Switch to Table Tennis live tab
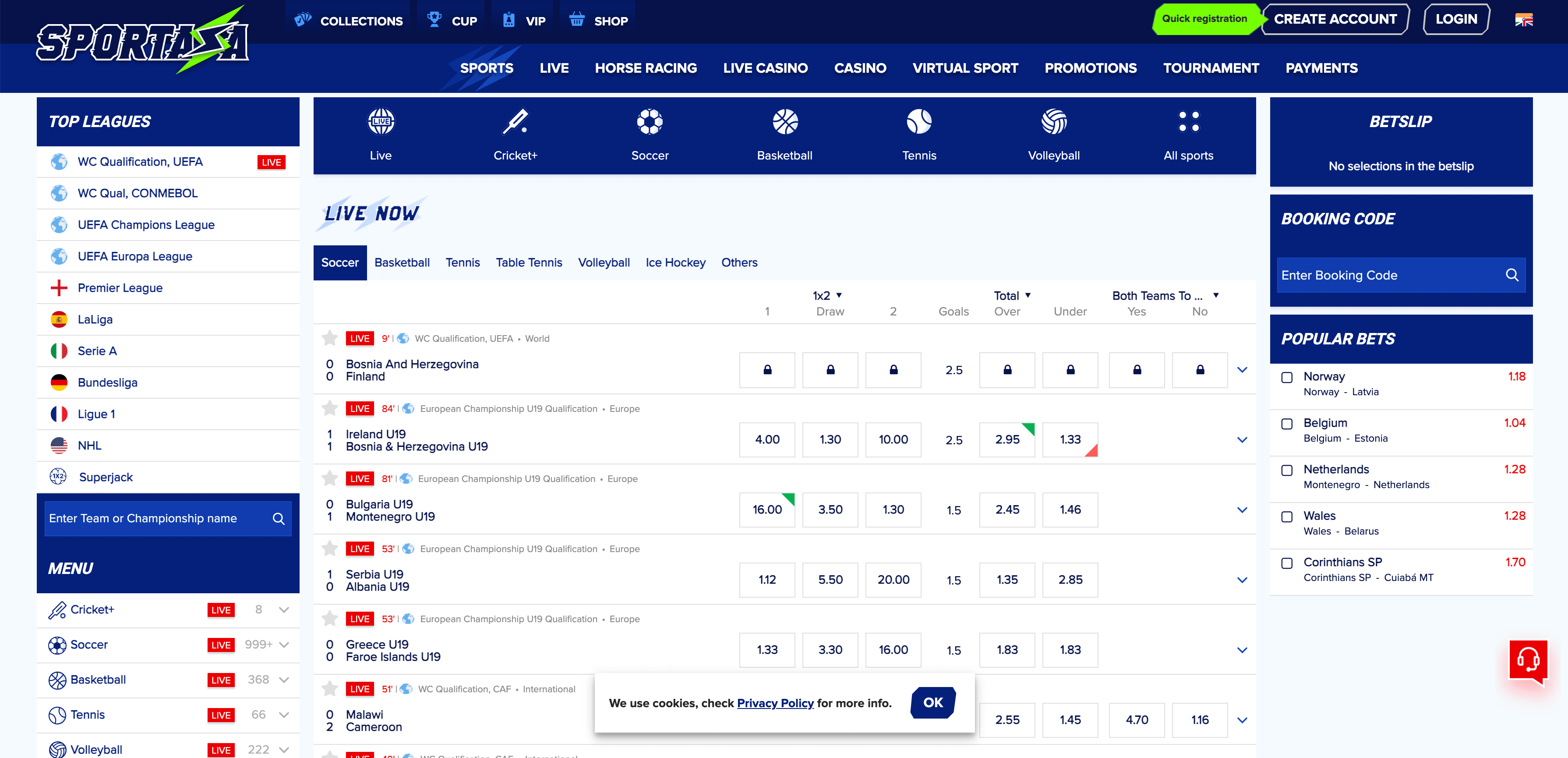Image resolution: width=1568 pixels, height=758 pixels. 528,262
